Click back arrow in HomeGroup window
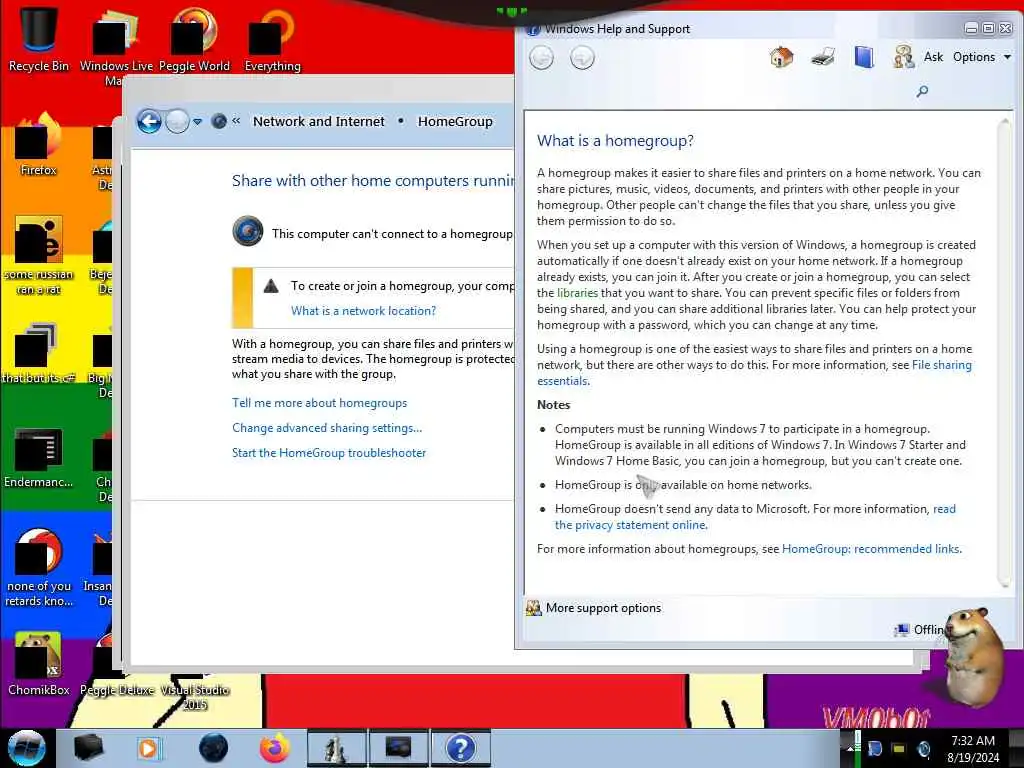The height and width of the screenshot is (768, 1024). (150, 121)
